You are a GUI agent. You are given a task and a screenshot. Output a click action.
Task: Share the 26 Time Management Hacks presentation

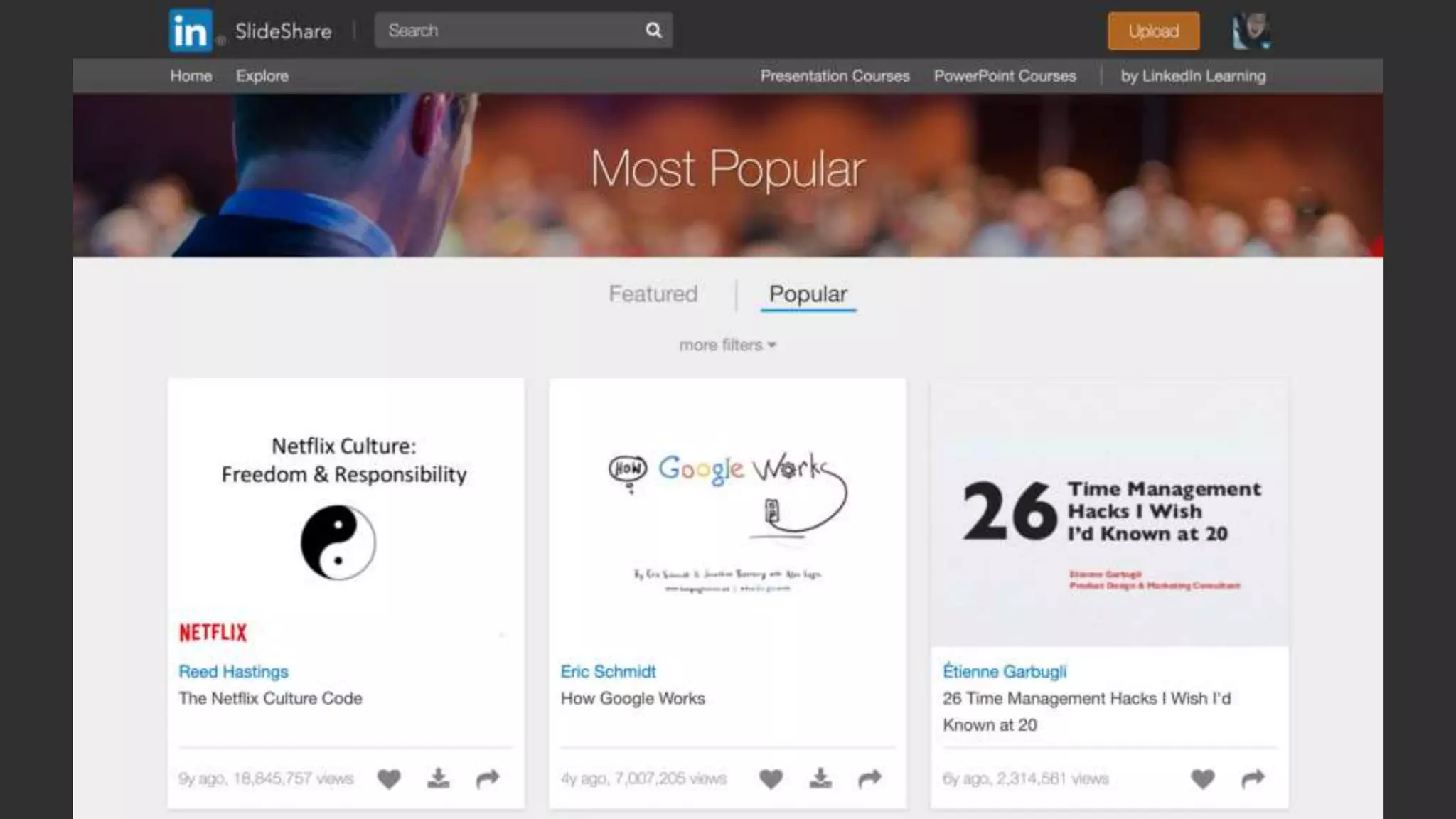1253,779
